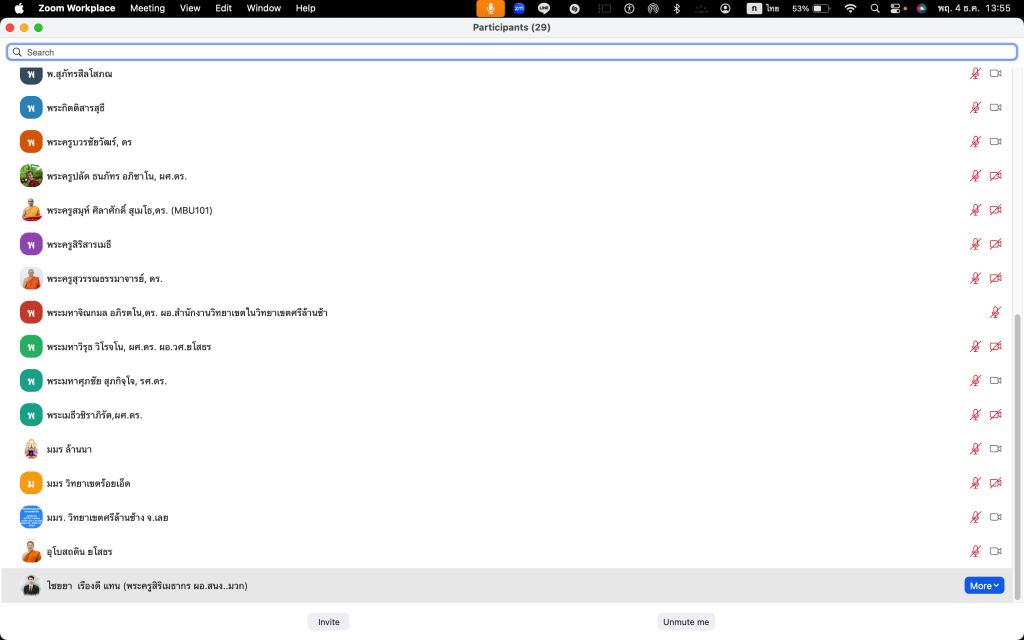Open the Zoom Workplace app menu
Image resolution: width=1024 pixels, height=640 pixels.
coord(76,8)
